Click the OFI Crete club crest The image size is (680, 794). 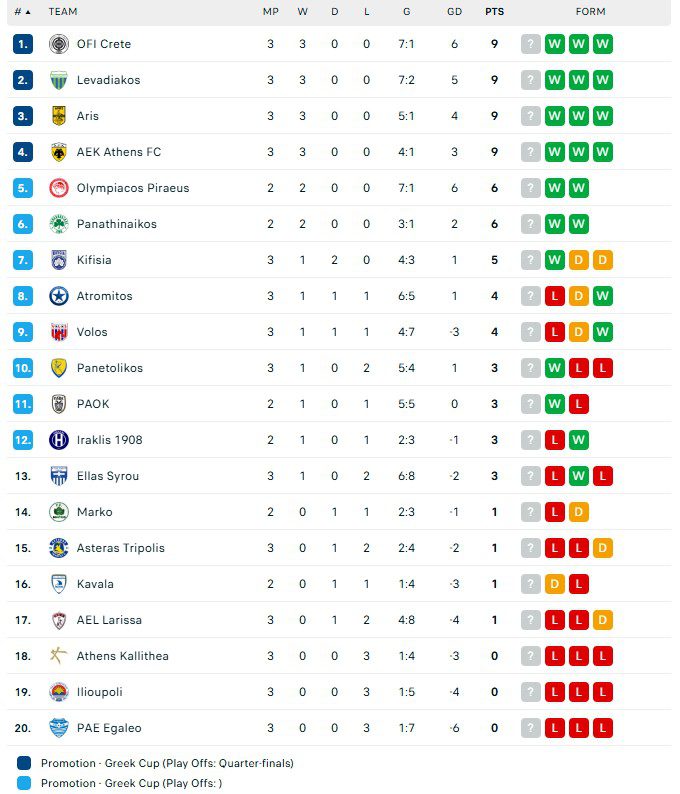click(x=58, y=44)
